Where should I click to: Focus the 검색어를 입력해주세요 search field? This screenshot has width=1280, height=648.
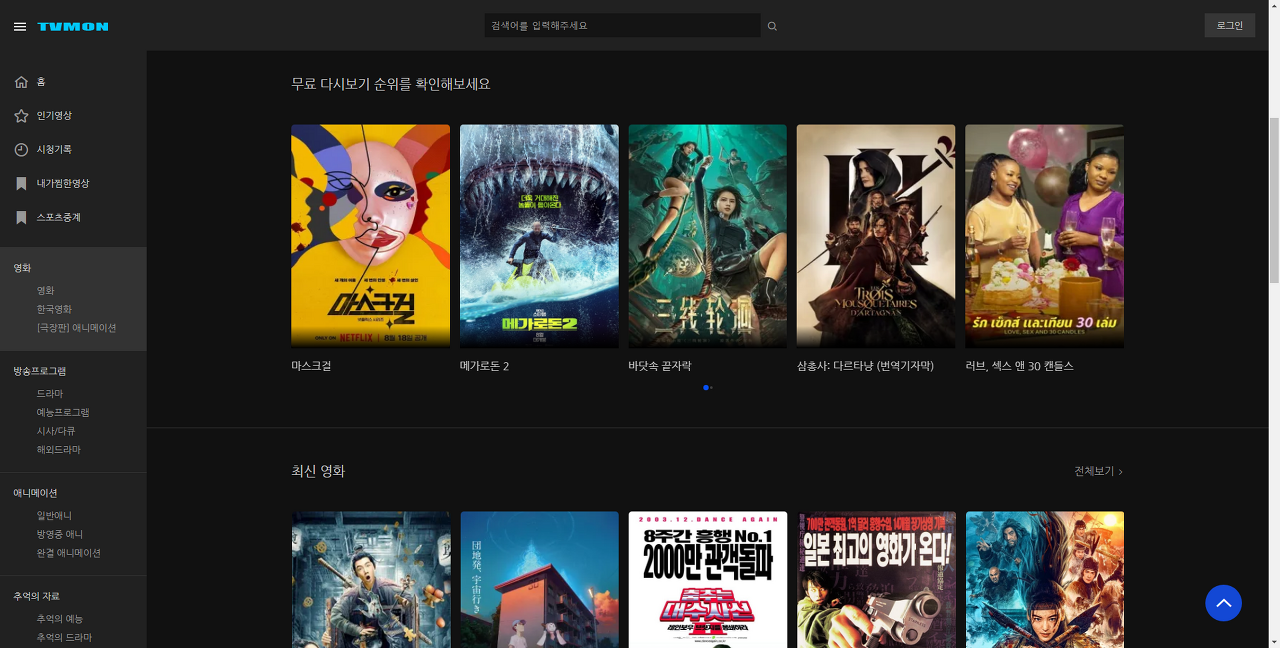(x=622, y=25)
